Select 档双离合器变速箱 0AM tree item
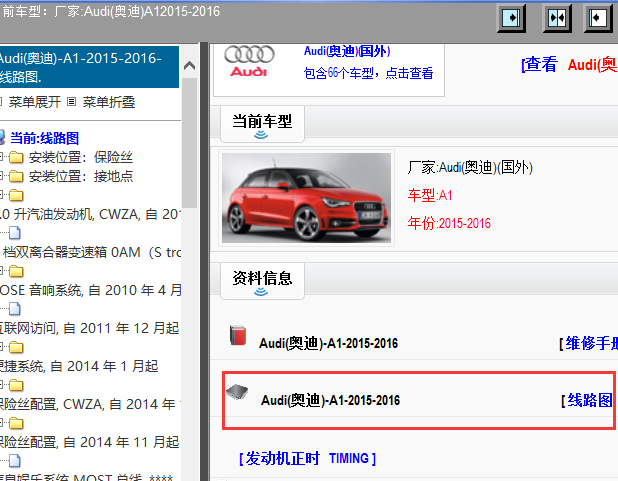Screen dimensions: 618x481 pos(91,252)
